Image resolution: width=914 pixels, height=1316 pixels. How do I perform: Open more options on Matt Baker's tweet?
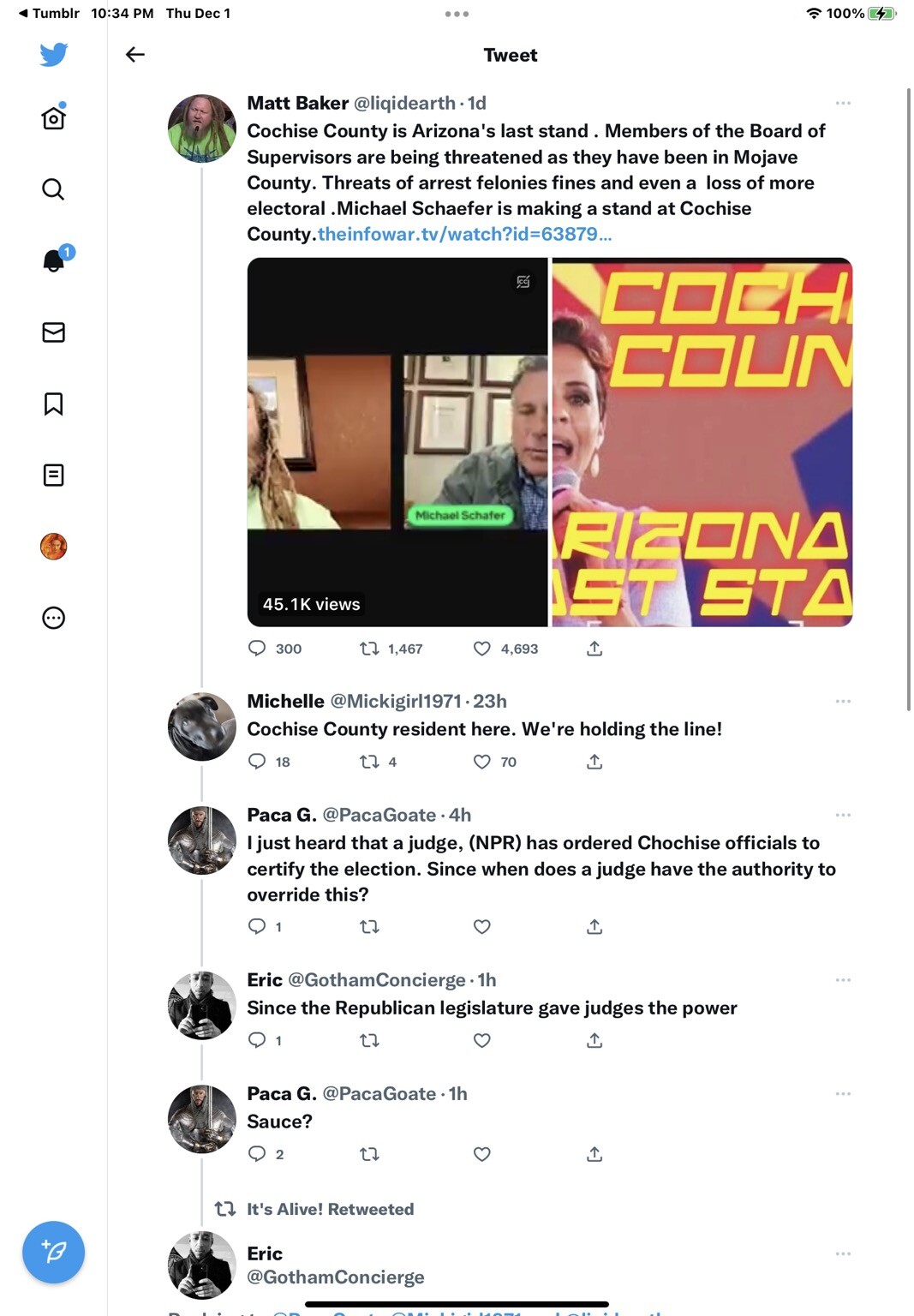coord(843,103)
